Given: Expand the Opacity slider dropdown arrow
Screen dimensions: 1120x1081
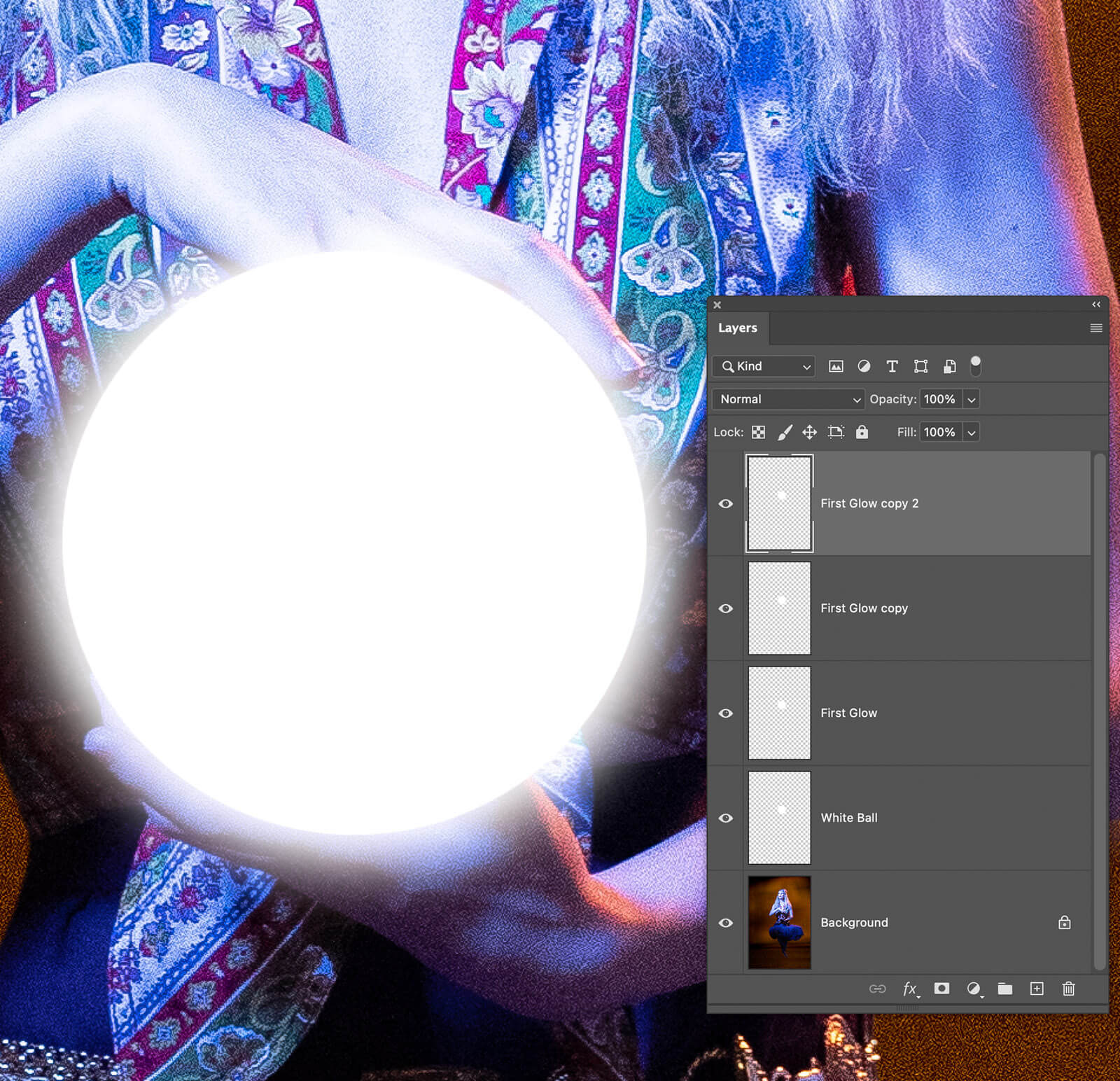Looking at the screenshot, I should click(x=972, y=399).
